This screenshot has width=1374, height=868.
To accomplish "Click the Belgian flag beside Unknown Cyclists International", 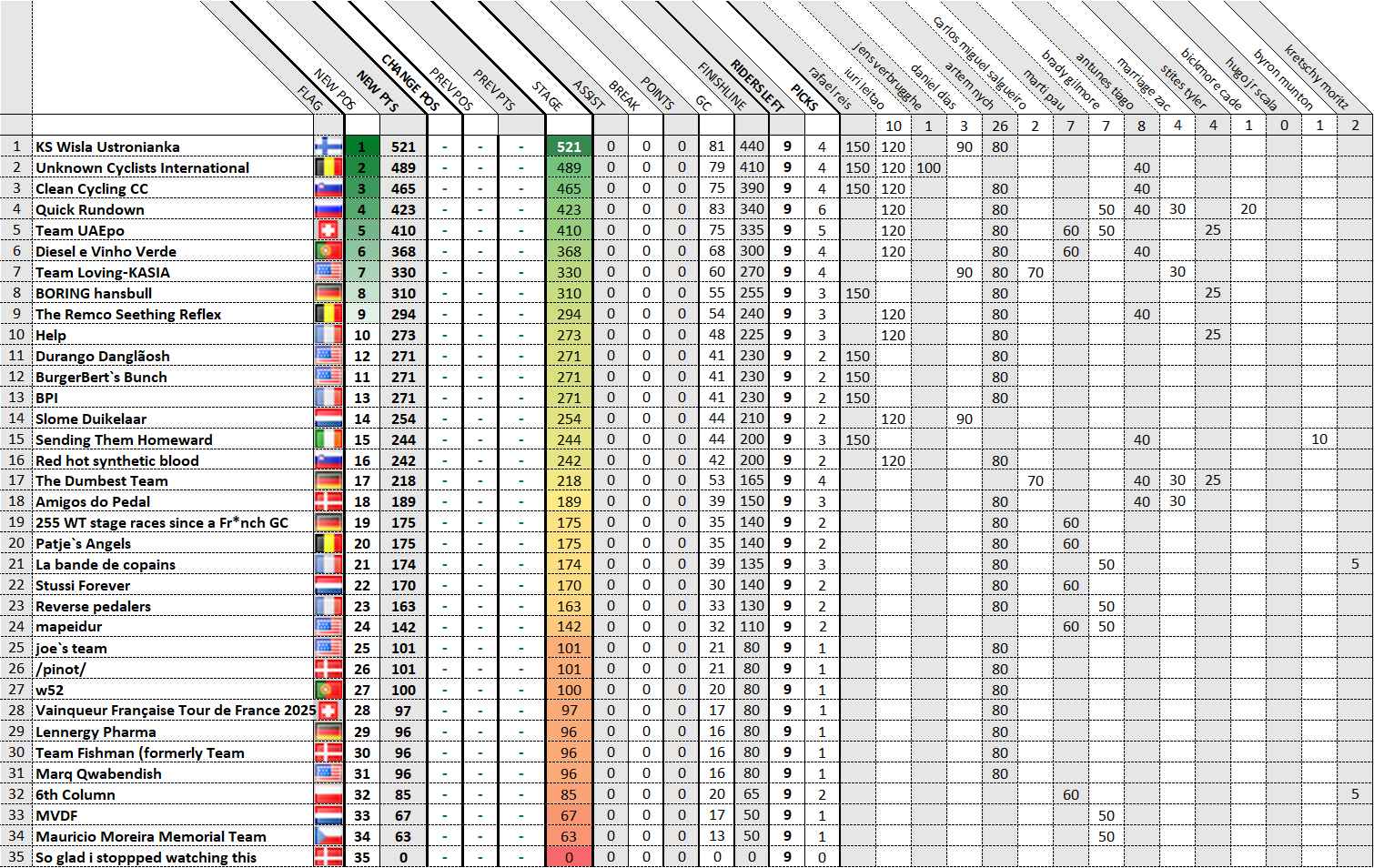I will [328, 167].
